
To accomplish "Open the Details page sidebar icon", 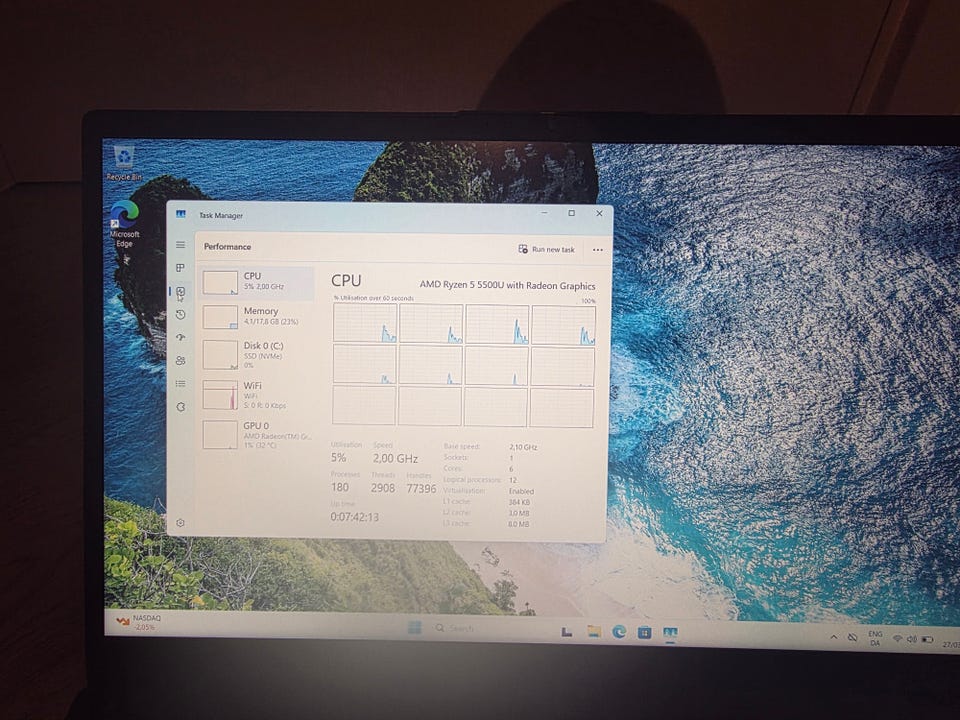I will [x=181, y=384].
